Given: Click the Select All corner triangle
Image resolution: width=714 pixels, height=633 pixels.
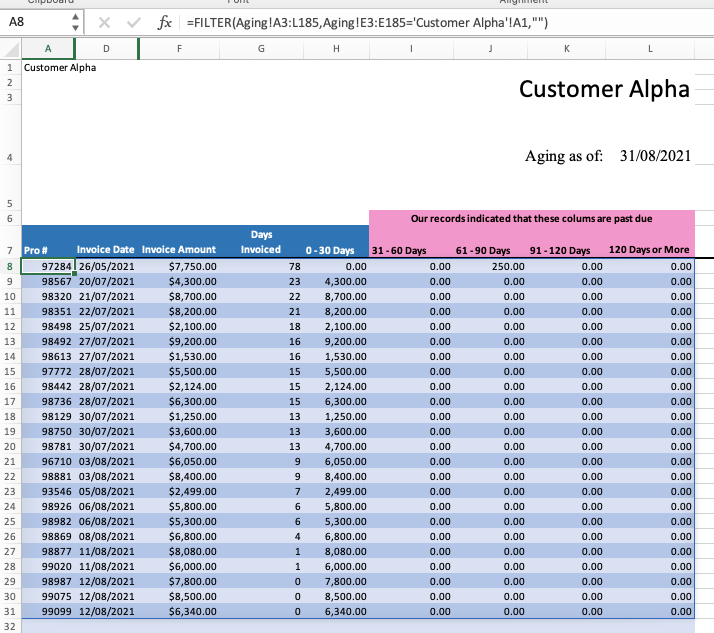Looking at the screenshot, I should click(x=11, y=49).
